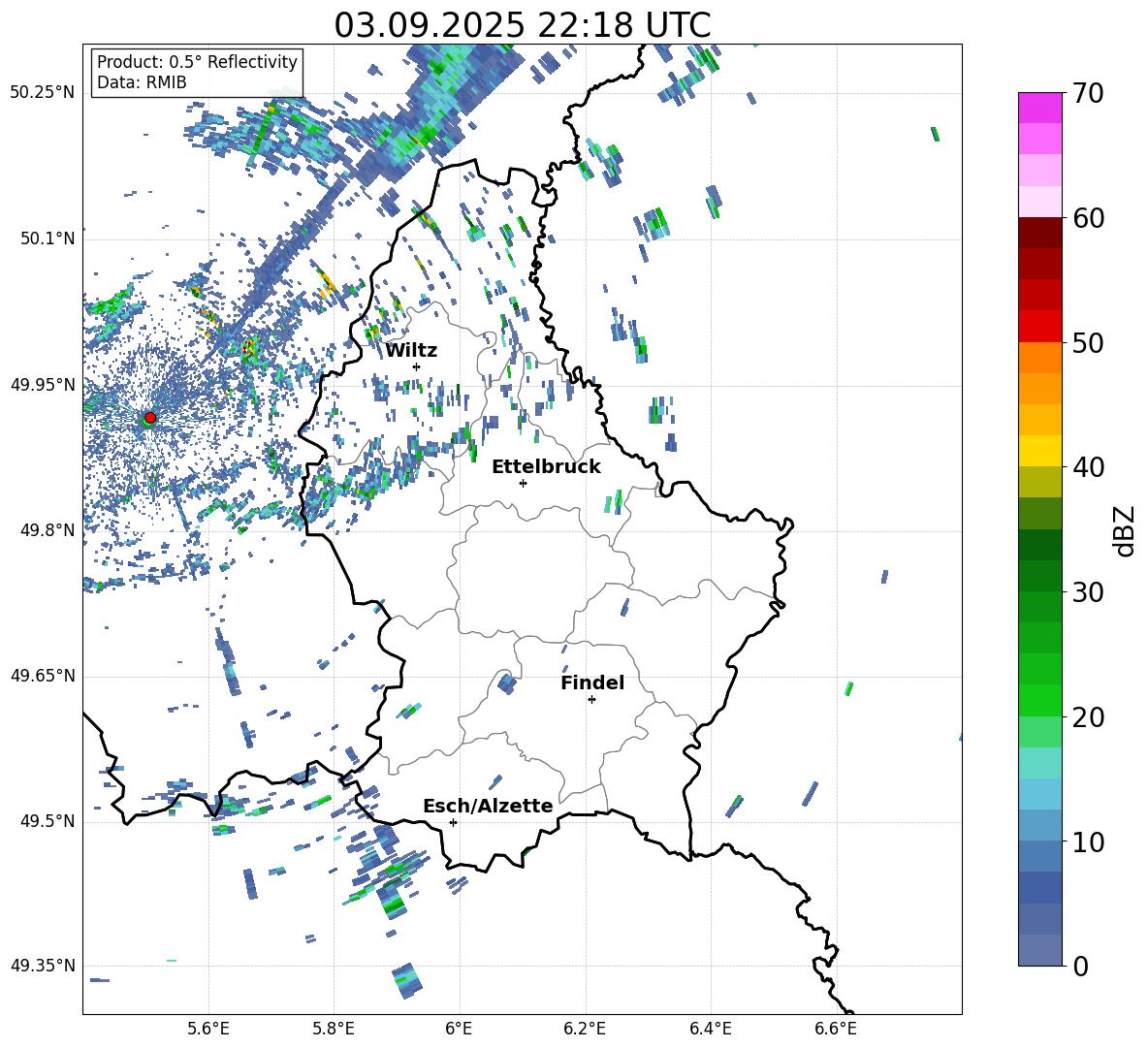Click the 6.6°E longitude label

tap(836, 1029)
